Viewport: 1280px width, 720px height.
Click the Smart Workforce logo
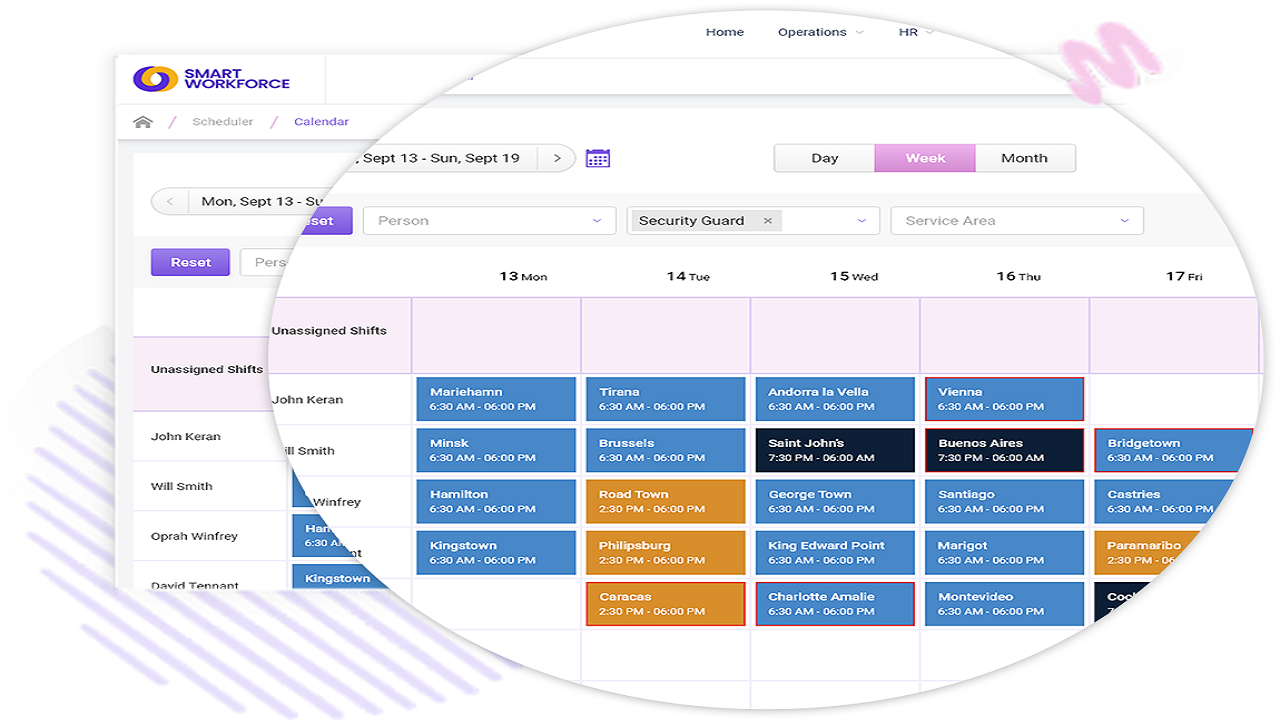point(212,79)
